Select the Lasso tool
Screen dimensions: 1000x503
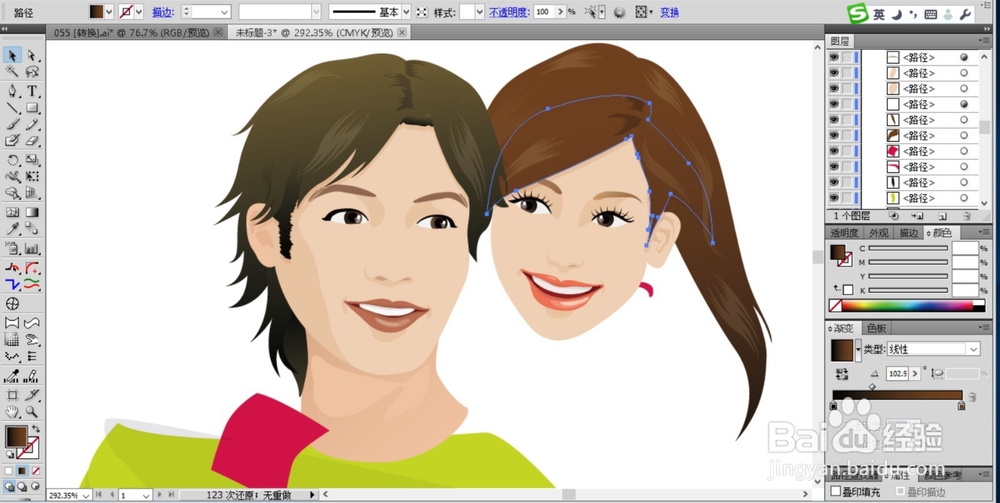[32, 71]
